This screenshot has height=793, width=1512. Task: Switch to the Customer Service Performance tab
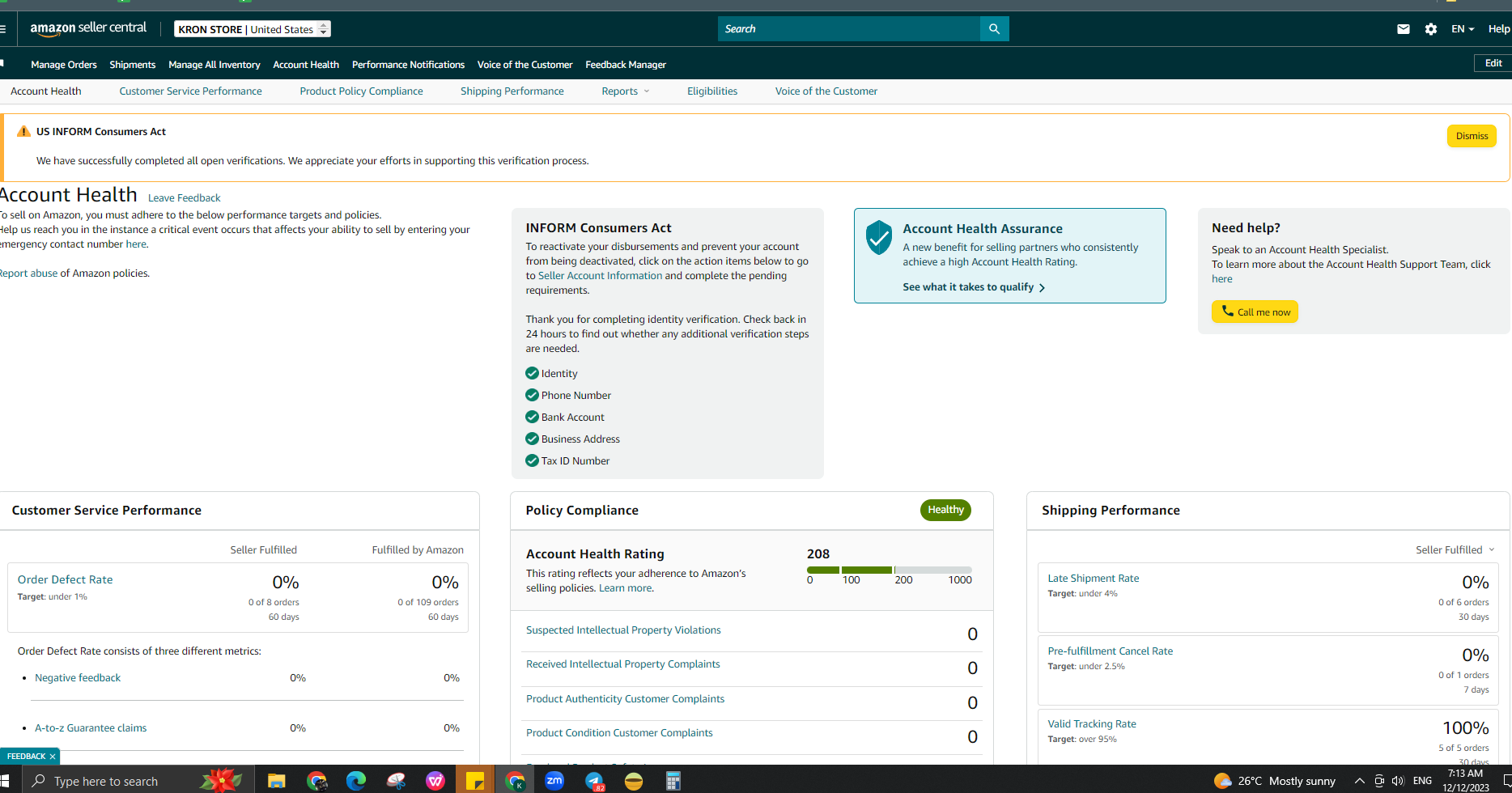(x=191, y=91)
